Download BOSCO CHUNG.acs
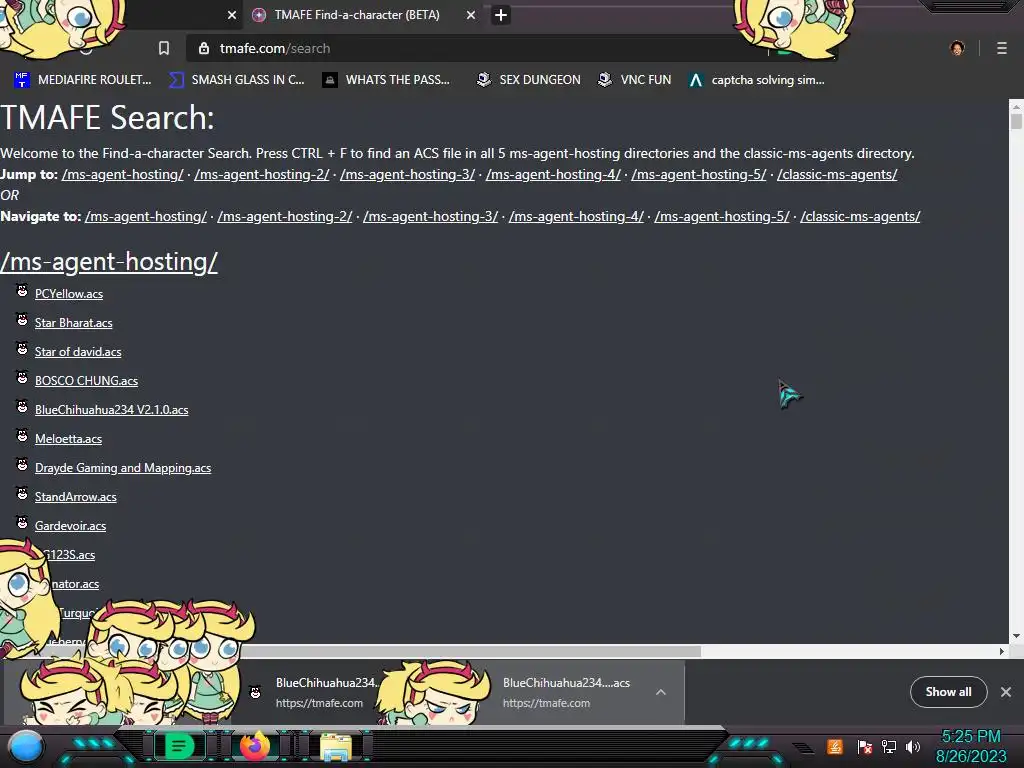Image resolution: width=1024 pixels, height=768 pixels. (x=87, y=381)
